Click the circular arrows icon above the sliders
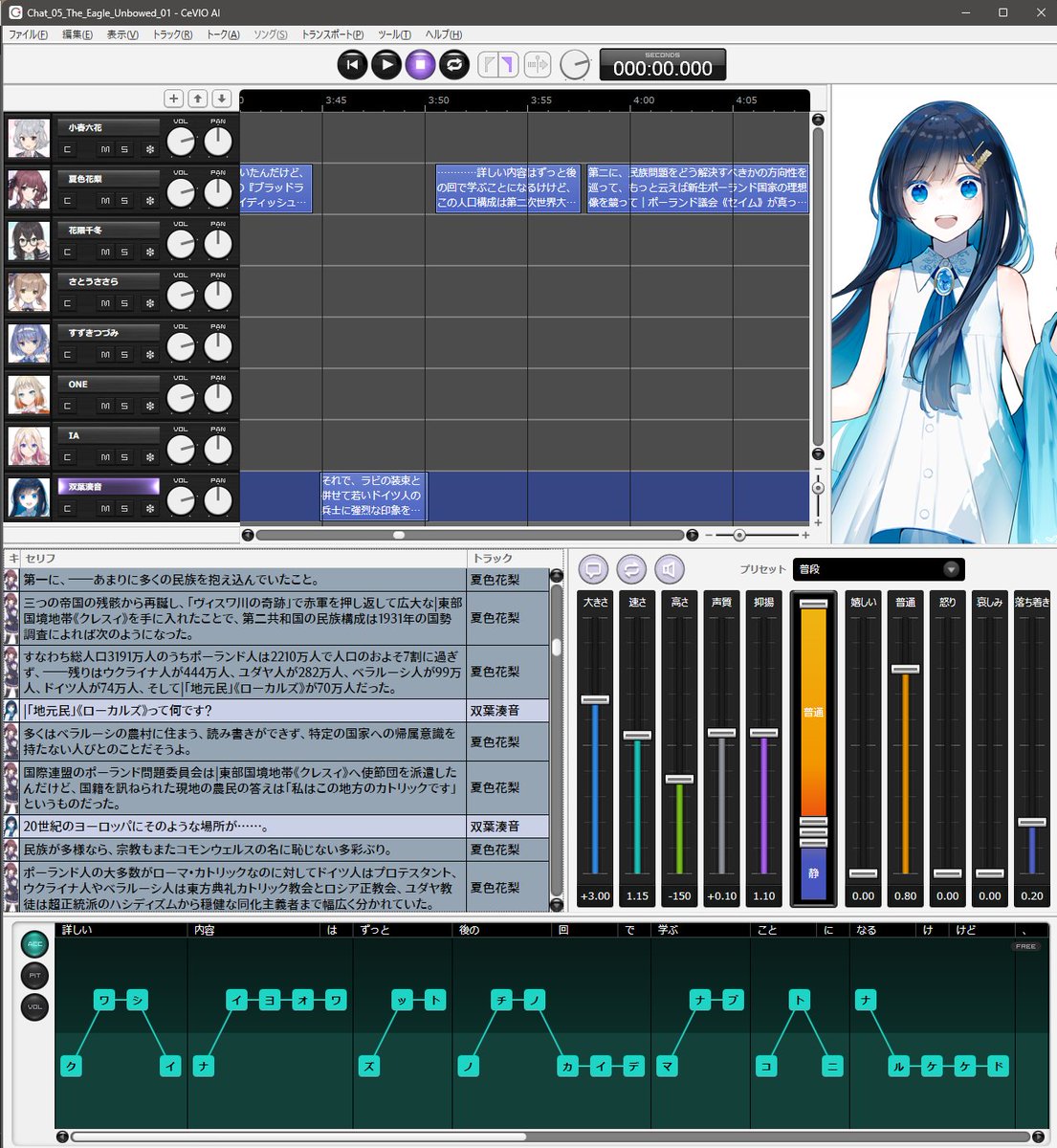The height and width of the screenshot is (1148, 1057). point(631,570)
